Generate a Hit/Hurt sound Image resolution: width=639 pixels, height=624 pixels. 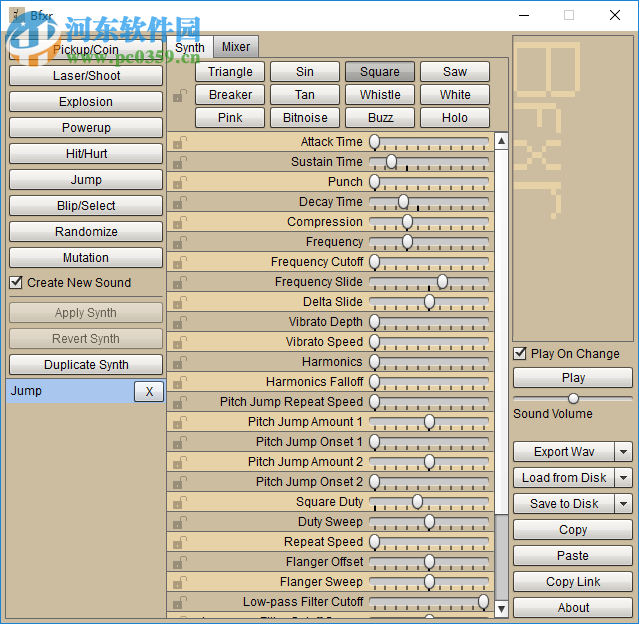coord(86,154)
